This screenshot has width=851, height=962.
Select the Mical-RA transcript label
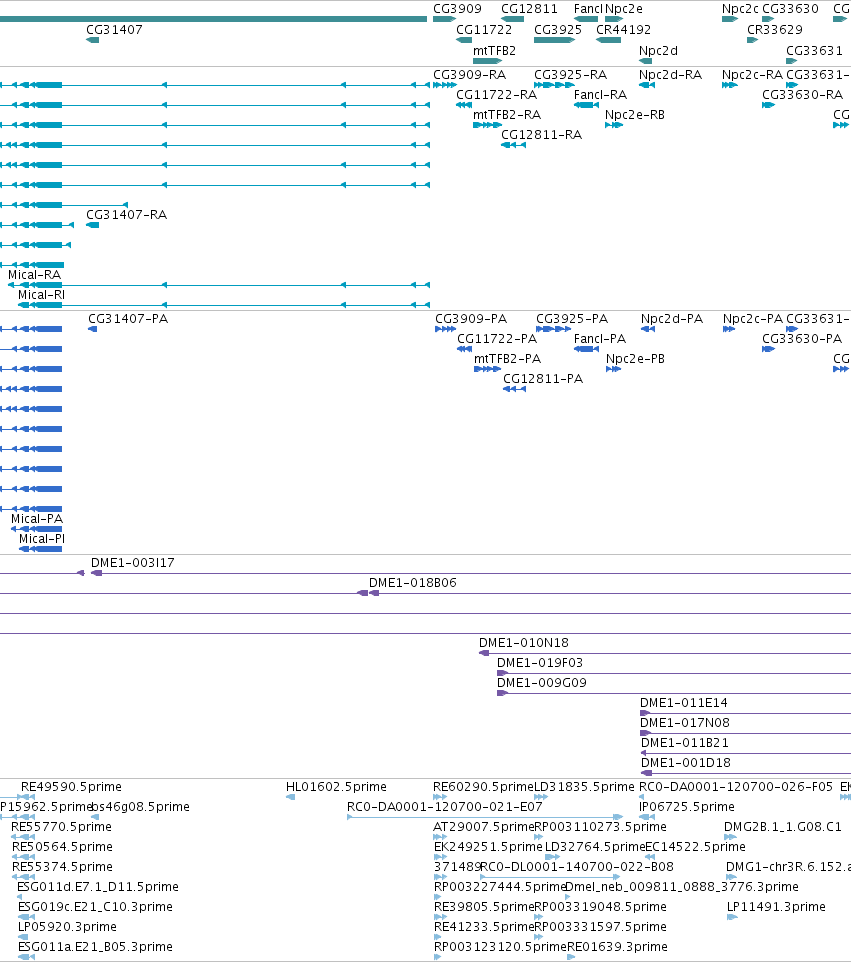[34, 275]
